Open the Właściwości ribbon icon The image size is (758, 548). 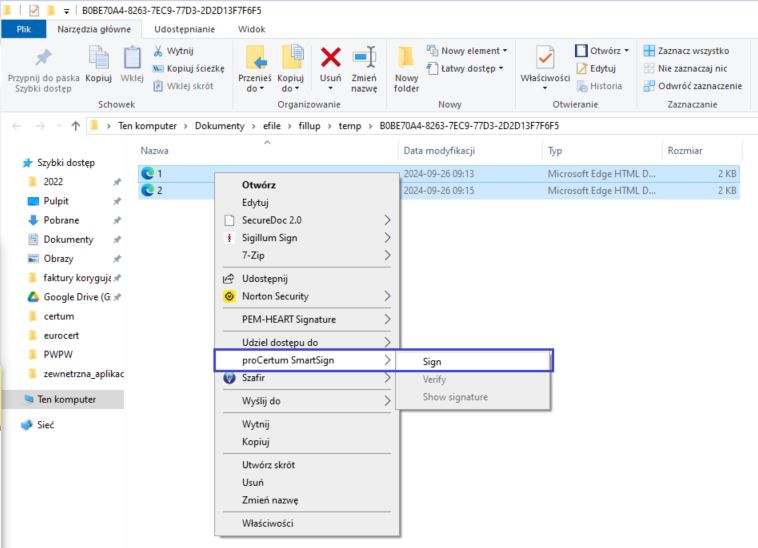click(x=545, y=58)
